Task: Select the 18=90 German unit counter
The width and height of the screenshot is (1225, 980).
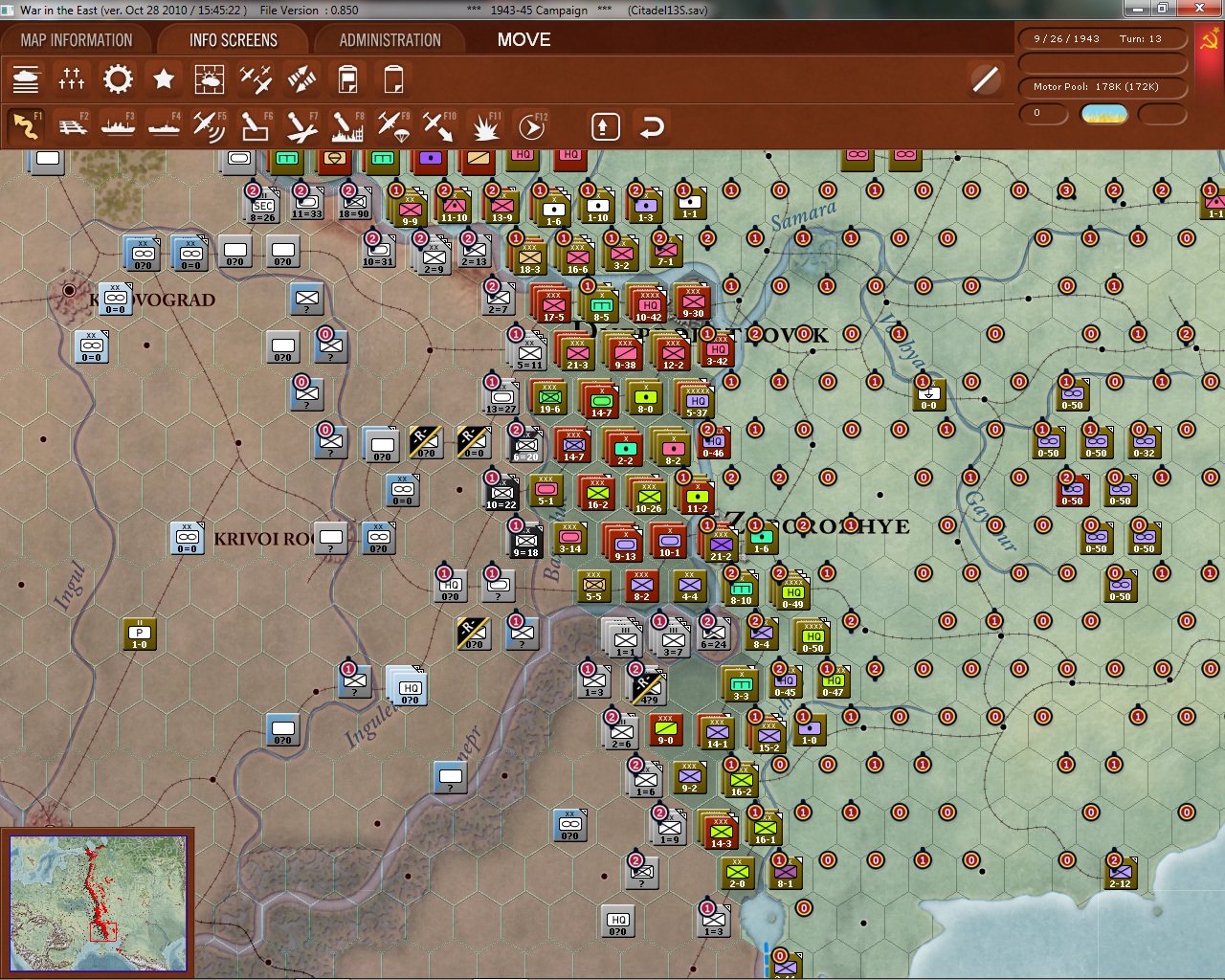Action: (x=353, y=202)
